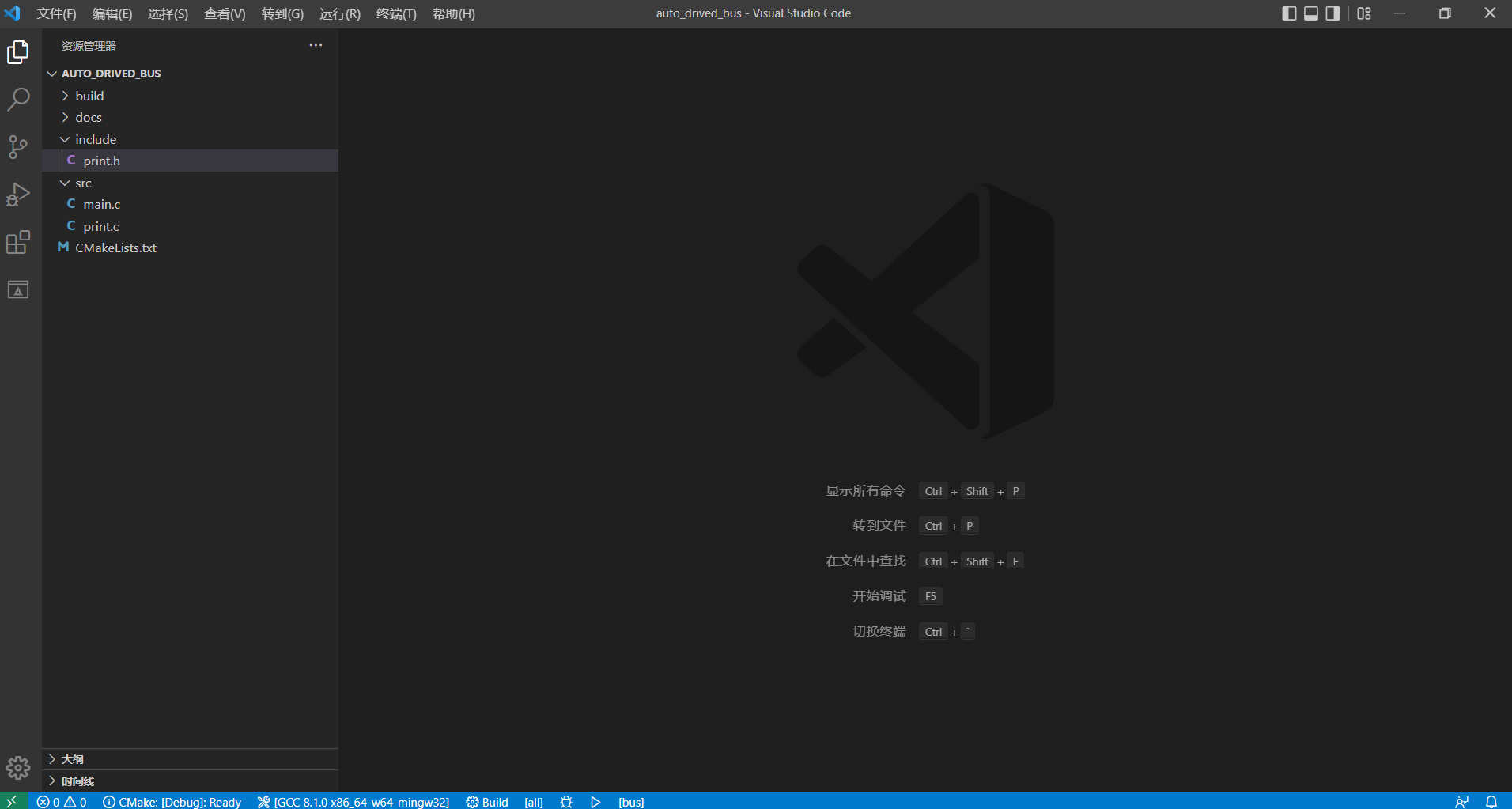This screenshot has width=1512, height=809.
Task: Toggle the secondary side bar layout button
Action: point(1333,13)
